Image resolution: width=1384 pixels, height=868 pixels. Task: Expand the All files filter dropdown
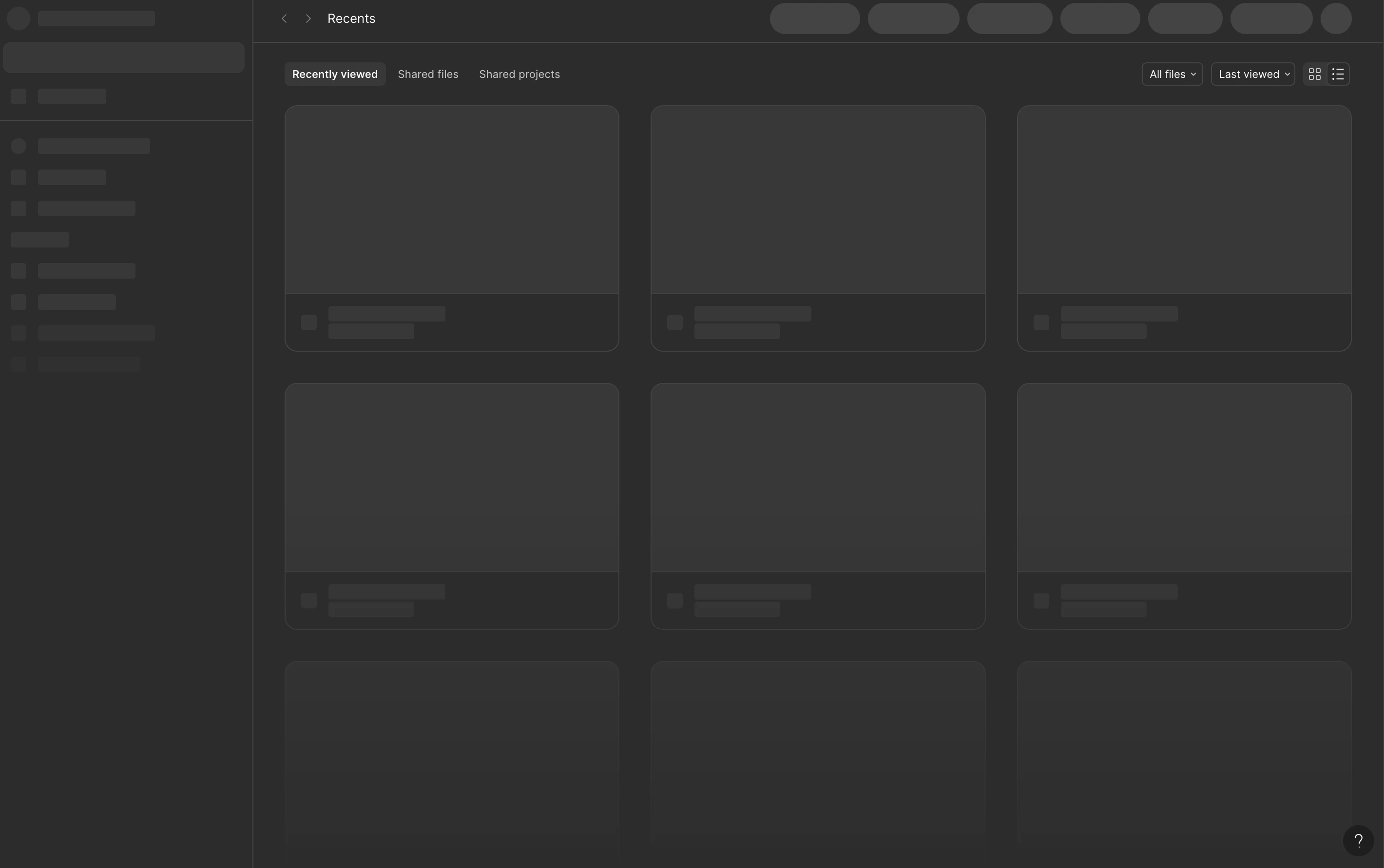1172,74
